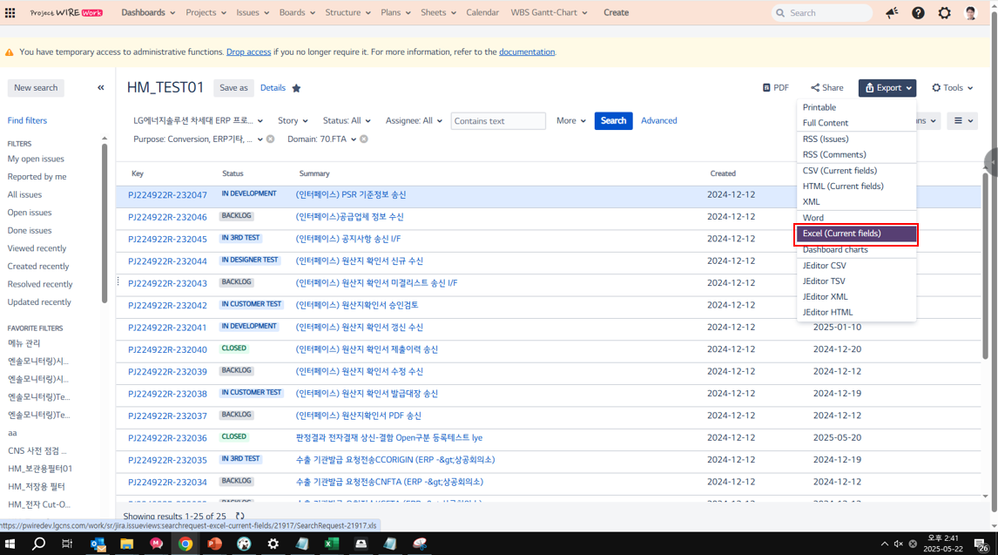Expand the Export dropdown button
The height and width of the screenshot is (555, 998).
click(x=887, y=88)
